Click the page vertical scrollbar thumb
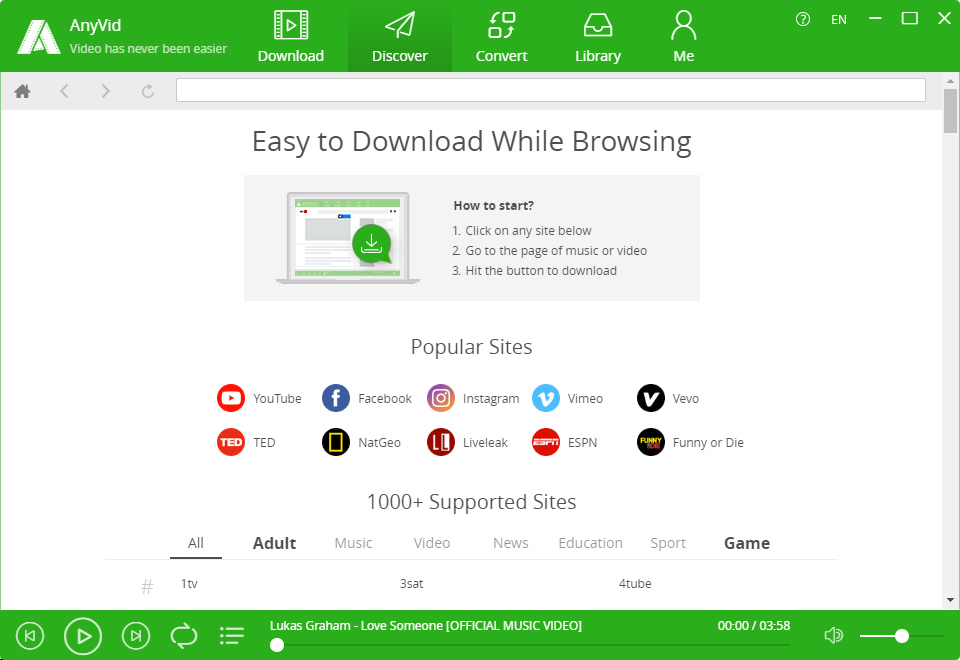Image resolution: width=960 pixels, height=660 pixels. (x=950, y=111)
